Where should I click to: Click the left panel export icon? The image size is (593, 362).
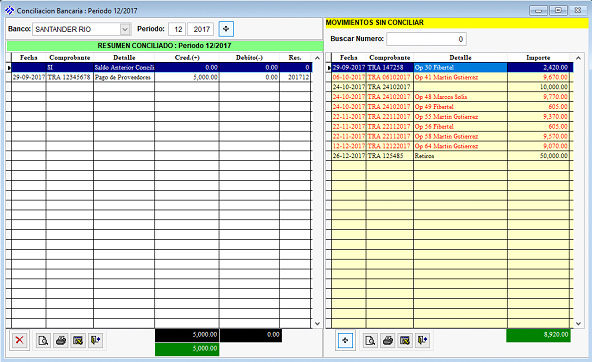tap(78, 340)
